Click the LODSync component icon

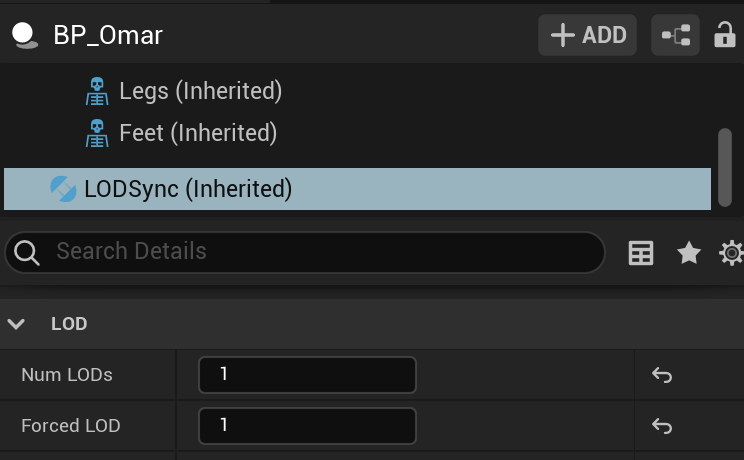click(x=63, y=188)
